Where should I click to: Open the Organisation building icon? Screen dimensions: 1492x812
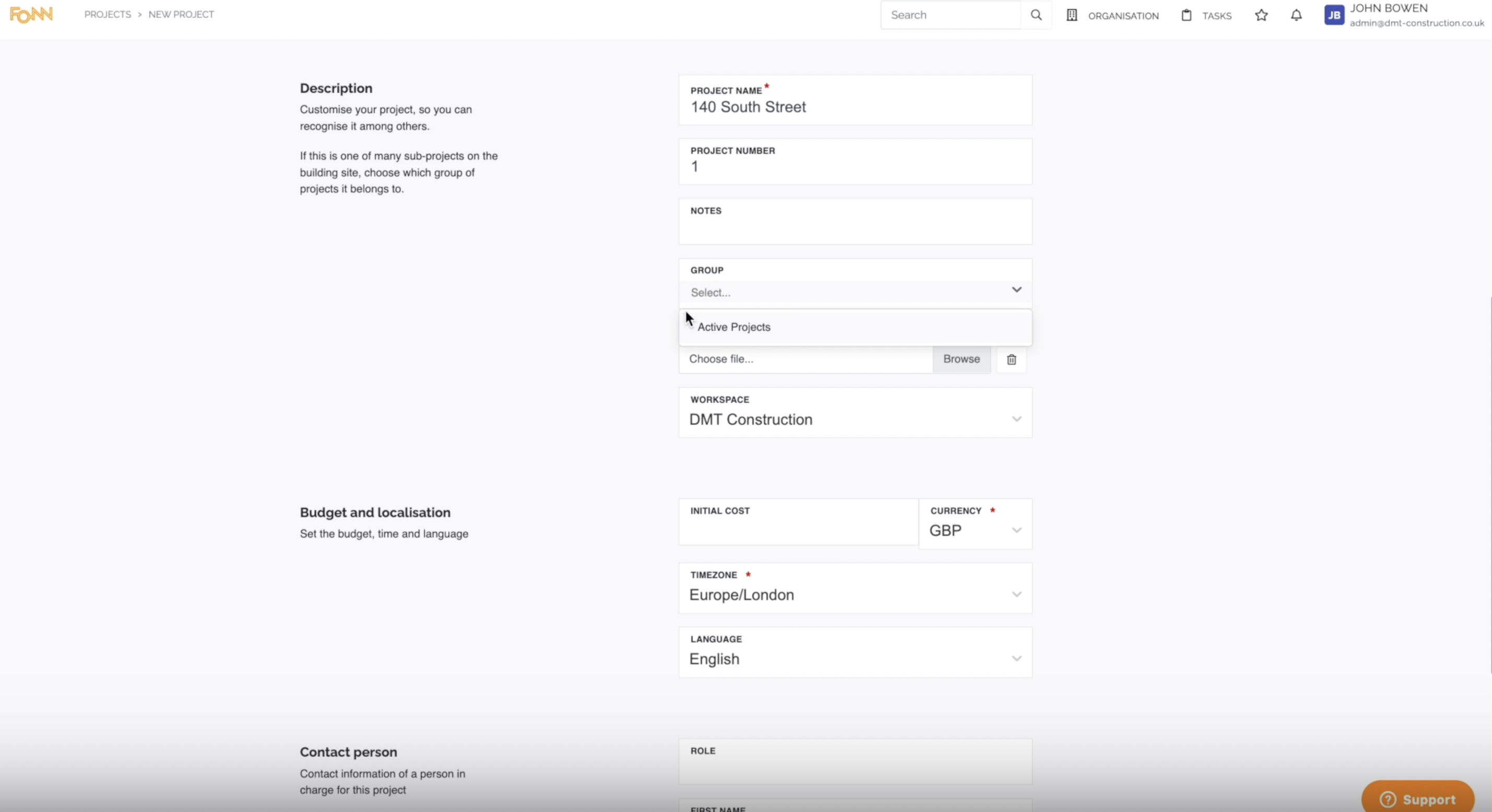[x=1072, y=15]
